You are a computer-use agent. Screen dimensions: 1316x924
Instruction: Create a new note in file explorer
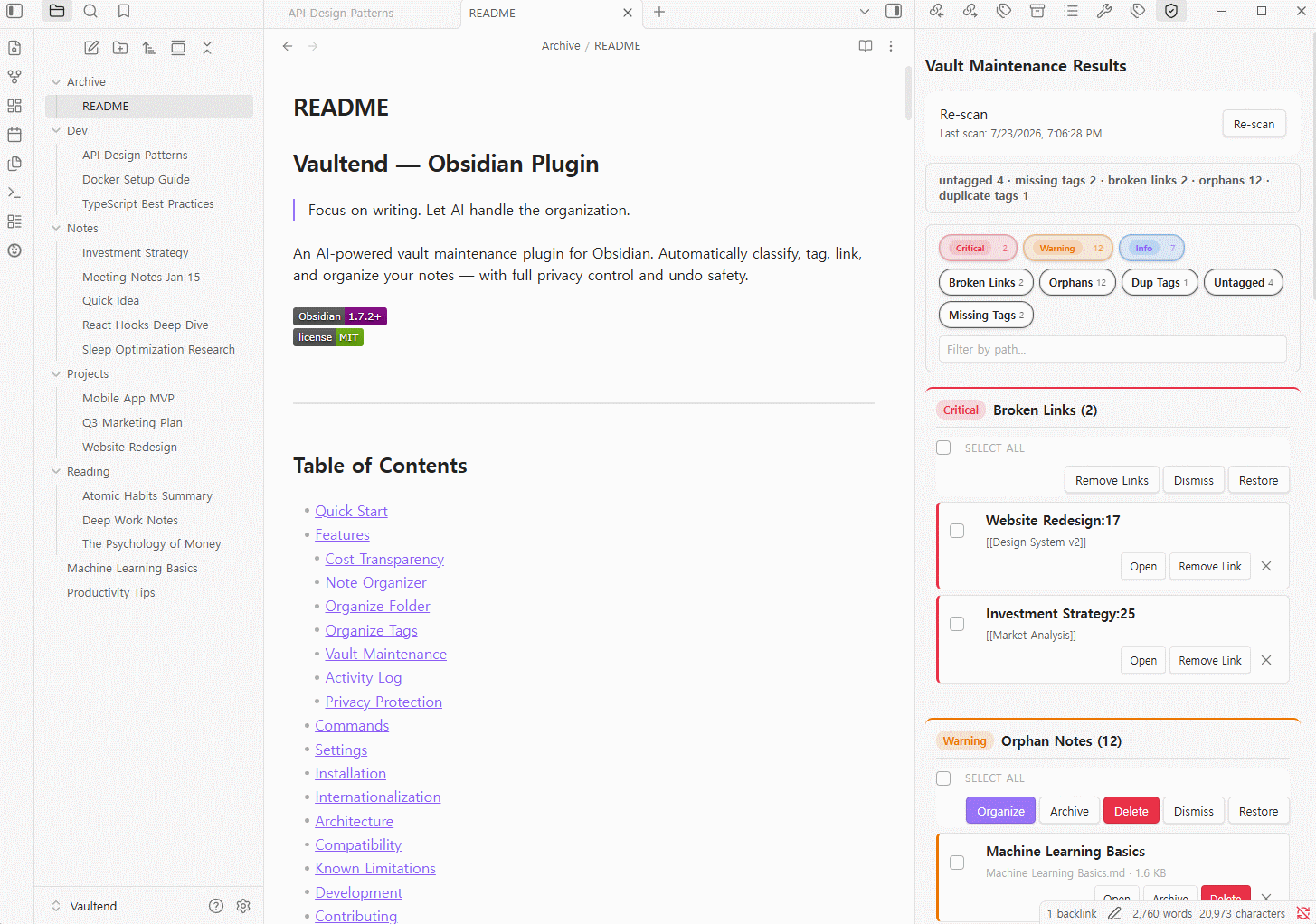[x=91, y=48]
